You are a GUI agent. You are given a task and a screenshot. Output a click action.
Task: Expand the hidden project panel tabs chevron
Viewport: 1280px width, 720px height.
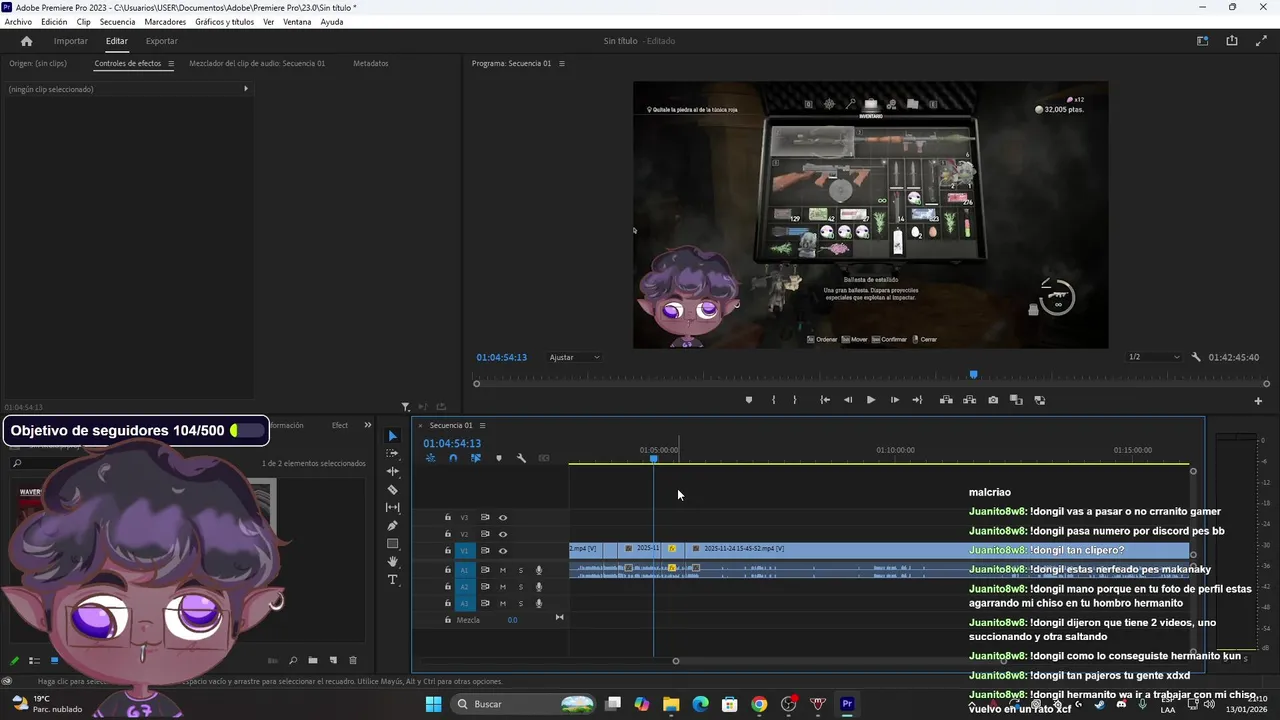[367, 425]
